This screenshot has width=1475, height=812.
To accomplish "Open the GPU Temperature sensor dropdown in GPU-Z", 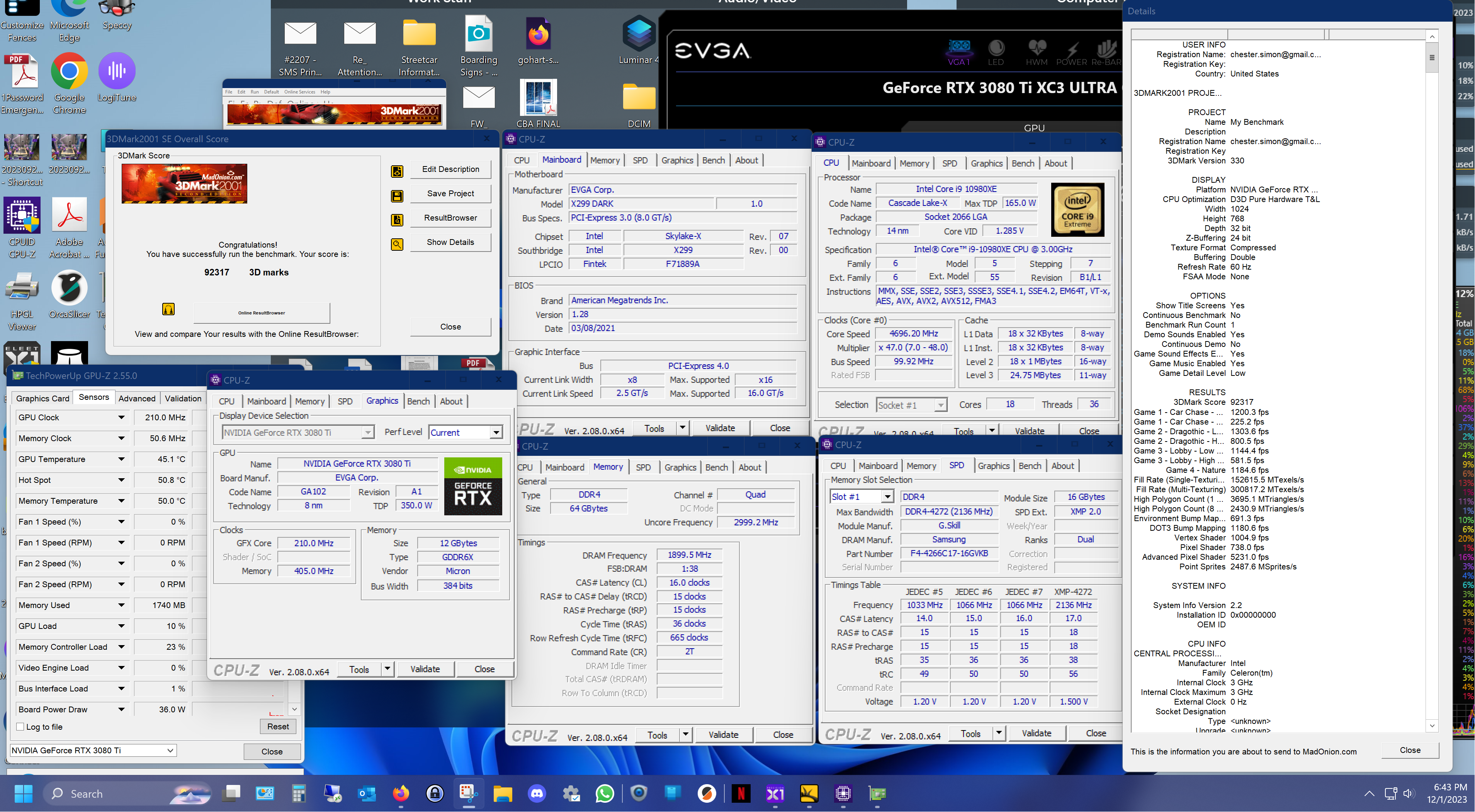I will coord(121,459).
